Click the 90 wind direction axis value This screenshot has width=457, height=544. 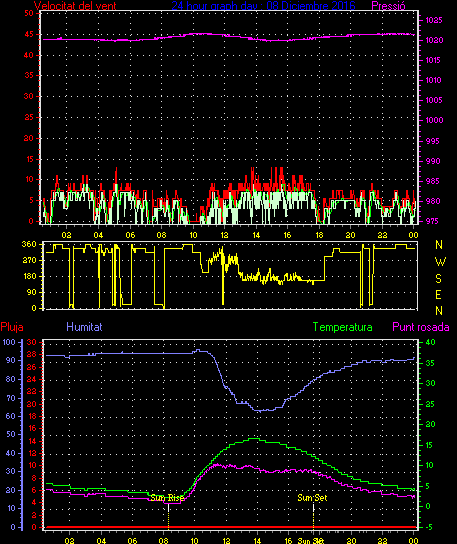point(32,292)
